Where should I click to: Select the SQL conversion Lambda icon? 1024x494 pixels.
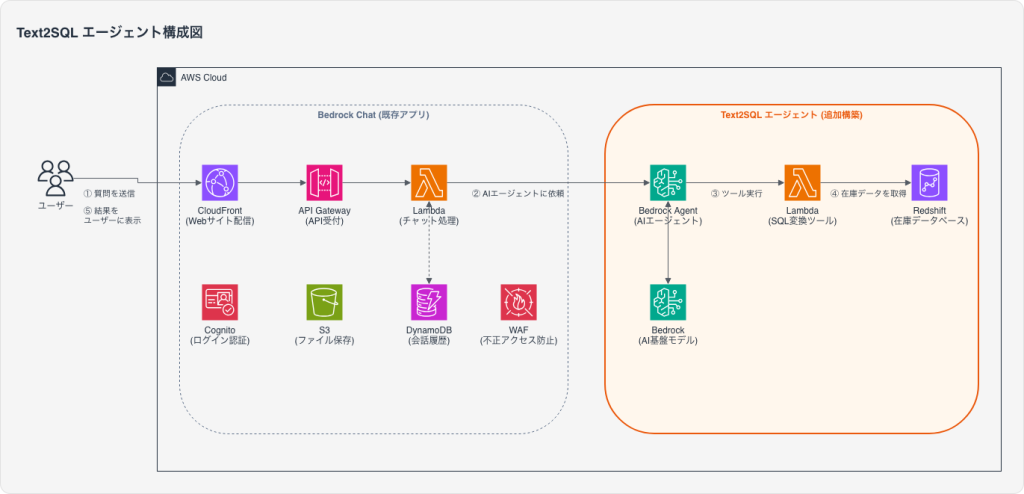click(803, 183)
